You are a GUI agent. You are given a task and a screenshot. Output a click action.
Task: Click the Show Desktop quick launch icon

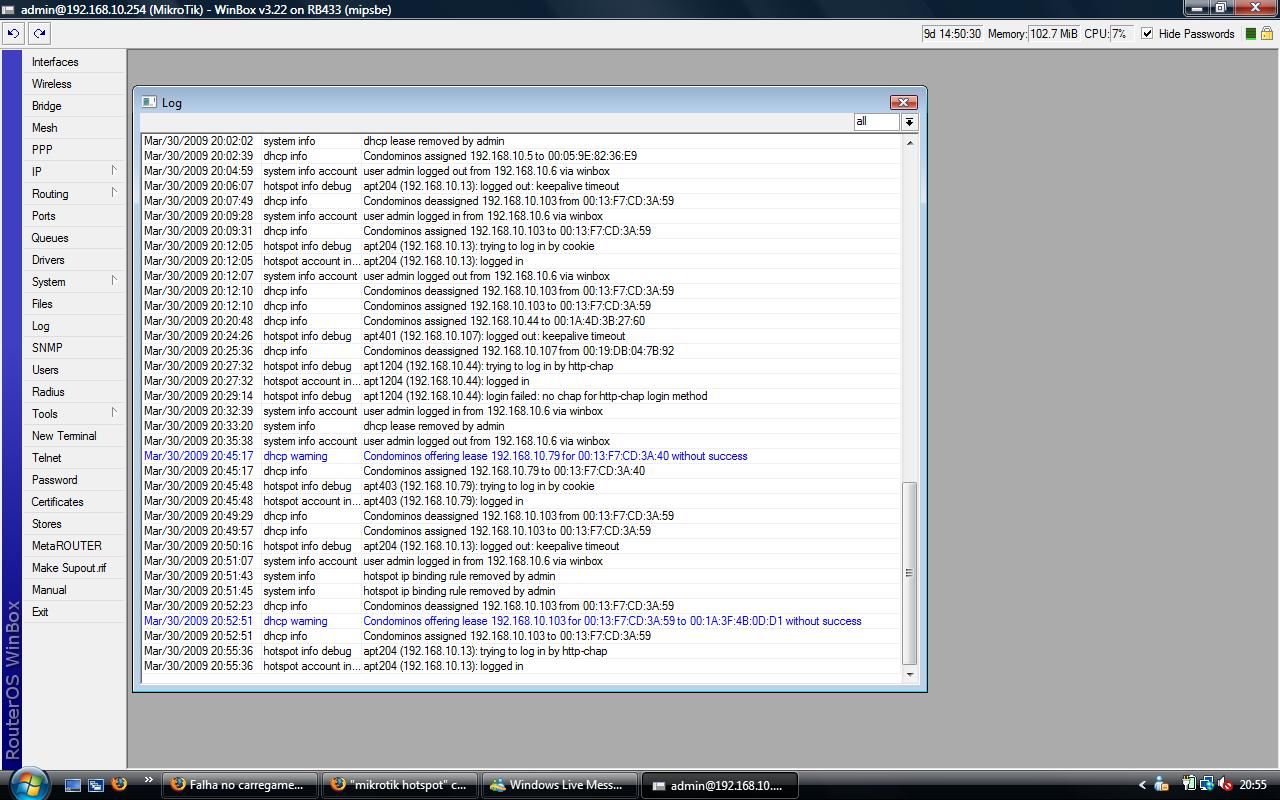[73, 785]
